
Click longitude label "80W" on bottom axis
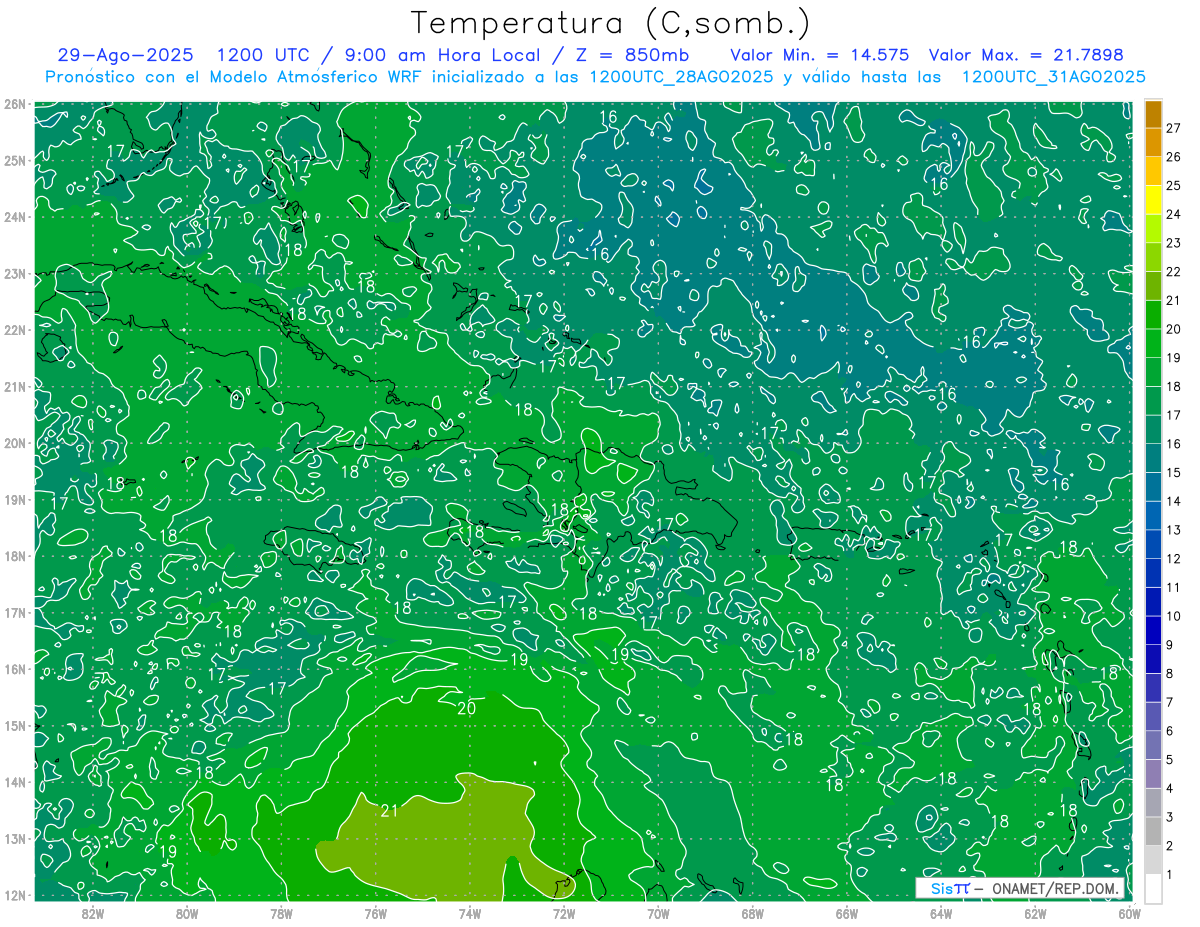click(x=187, y=913)
